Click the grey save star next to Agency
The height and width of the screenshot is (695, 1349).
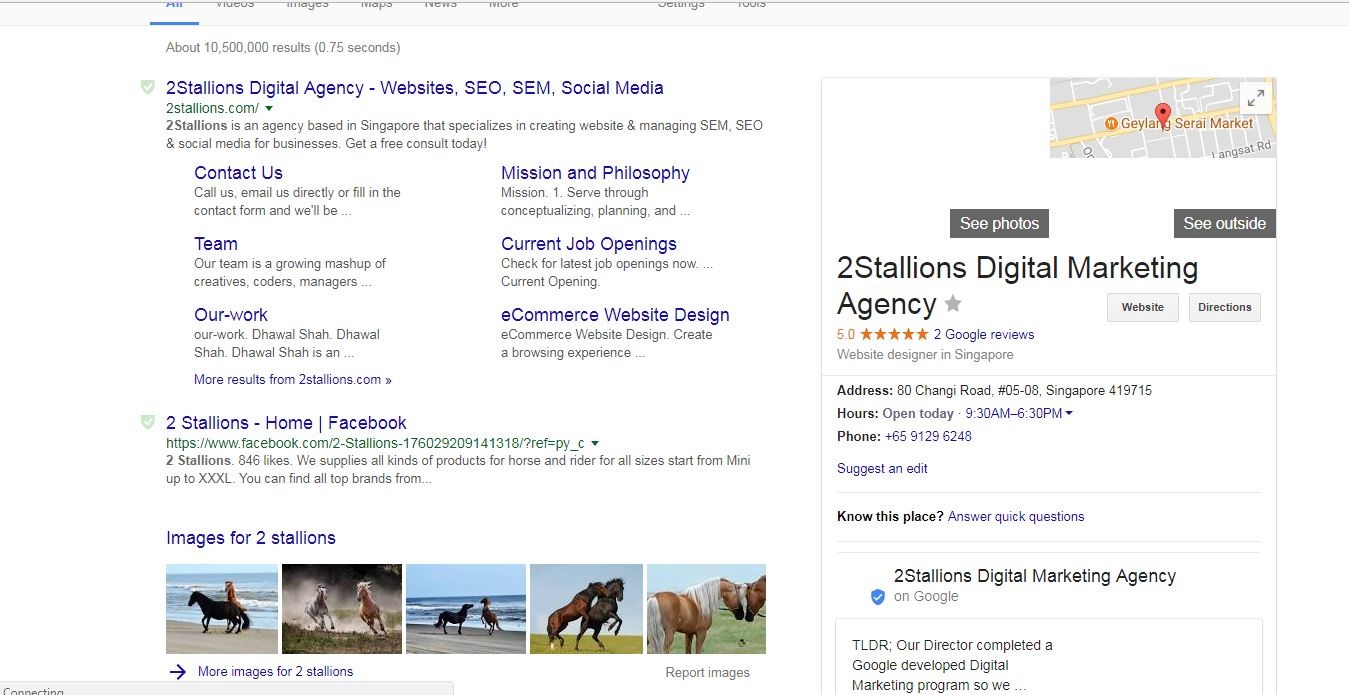click(x=953, y=303)
